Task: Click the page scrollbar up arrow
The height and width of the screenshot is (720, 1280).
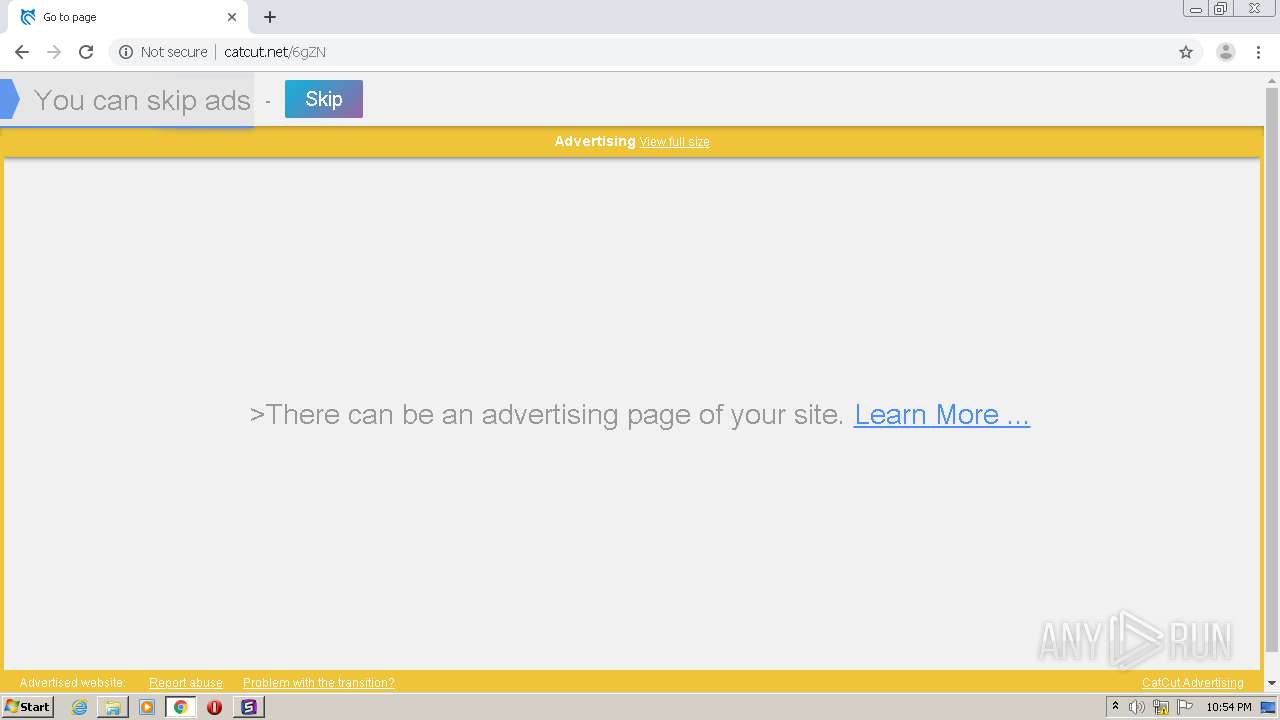Action: tap(1272, 79)
